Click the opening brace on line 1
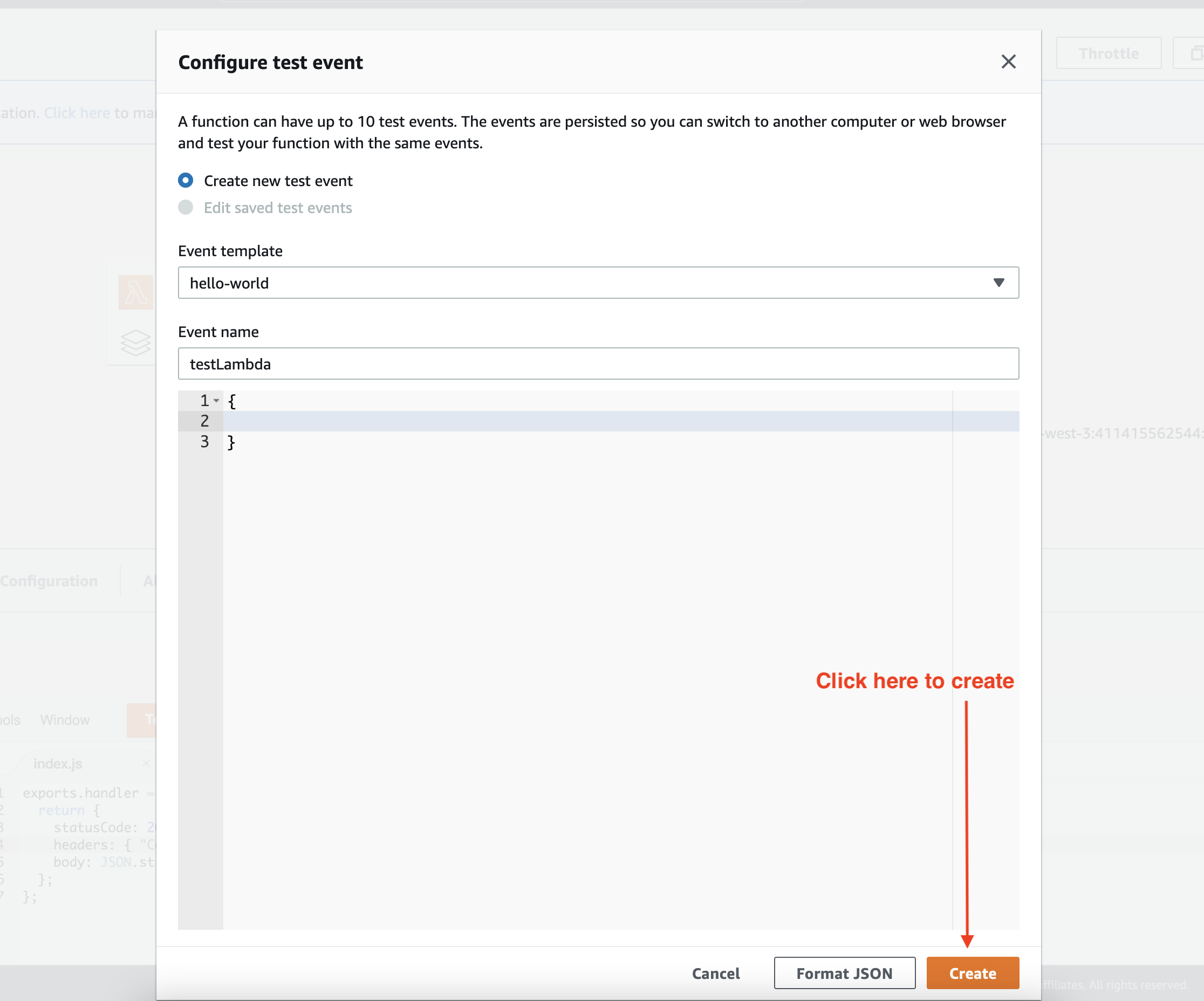The height and width of the screenshot is (1001, 1204). coord(231,401)
